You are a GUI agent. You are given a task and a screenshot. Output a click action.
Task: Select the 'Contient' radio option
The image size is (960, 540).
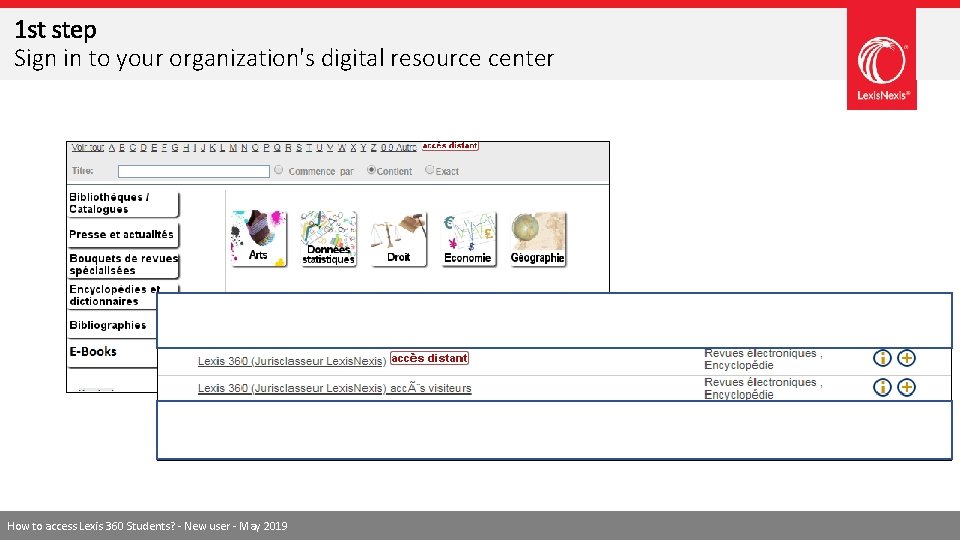pyautogui.click(x=371, y=170)
